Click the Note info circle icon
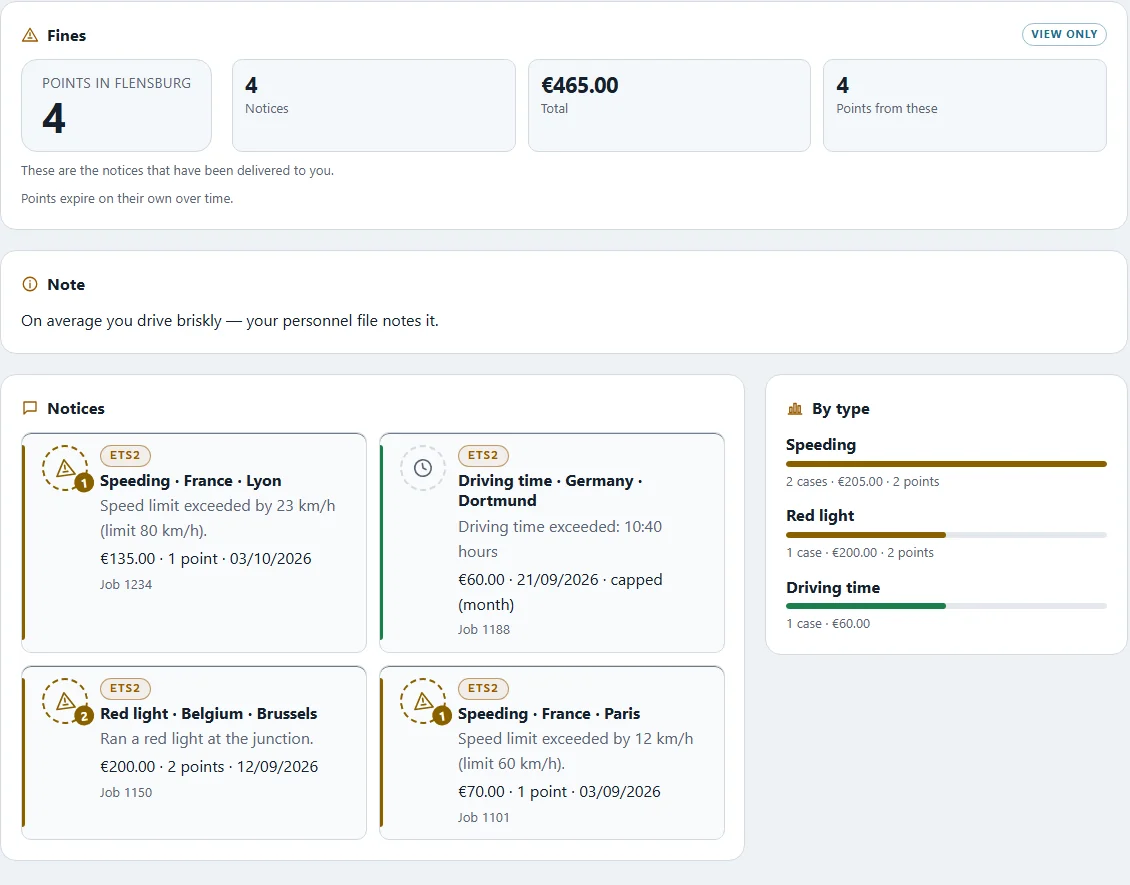The image size is (1130, 885). 30,284
